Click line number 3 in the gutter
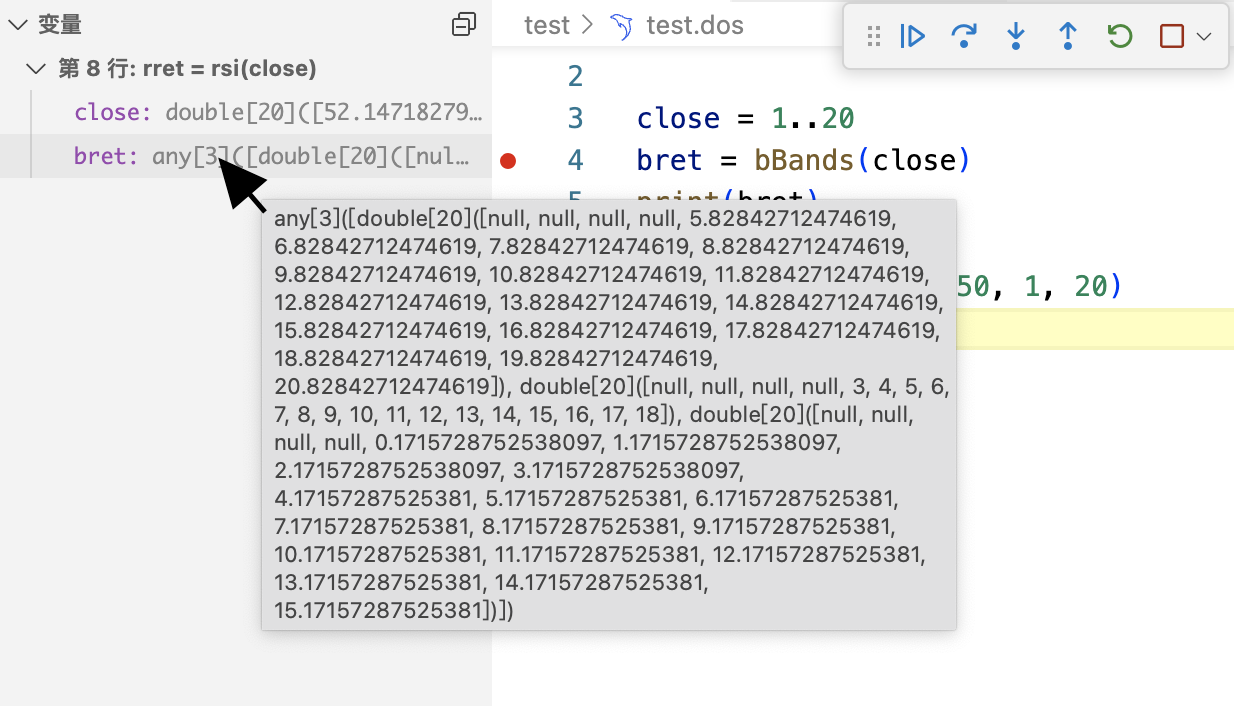 (x=575, y=118)
